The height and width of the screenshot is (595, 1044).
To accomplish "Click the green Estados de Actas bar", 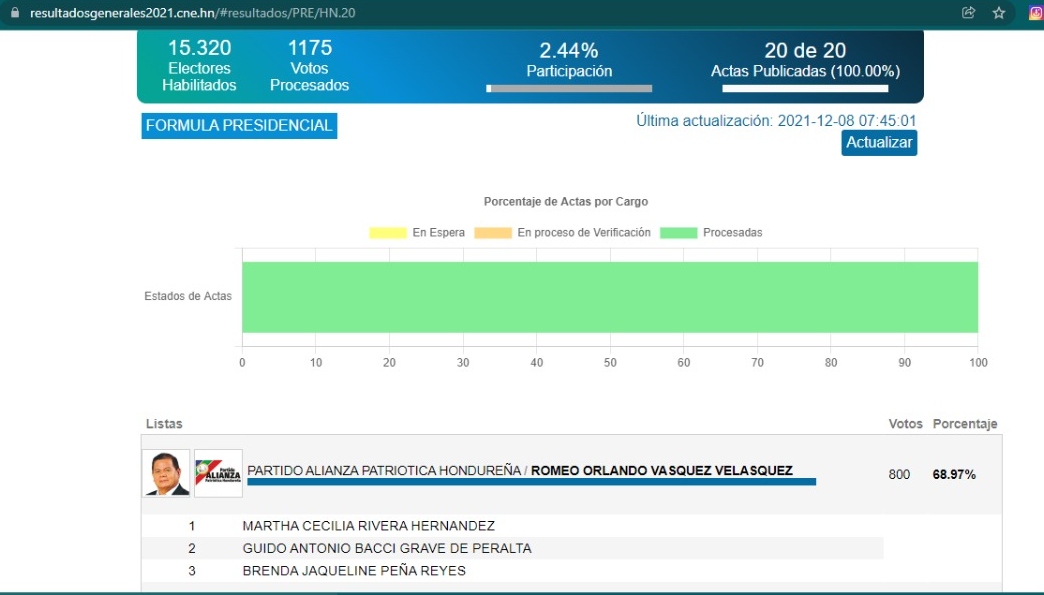I will coord(610,297).
